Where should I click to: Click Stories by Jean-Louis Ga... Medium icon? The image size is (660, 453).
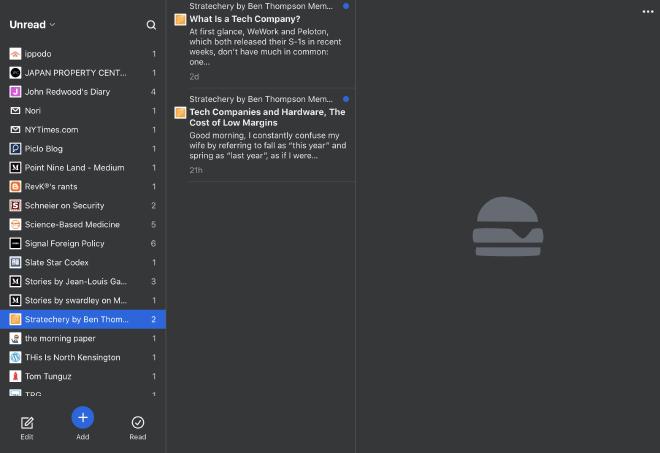(15, 281)
